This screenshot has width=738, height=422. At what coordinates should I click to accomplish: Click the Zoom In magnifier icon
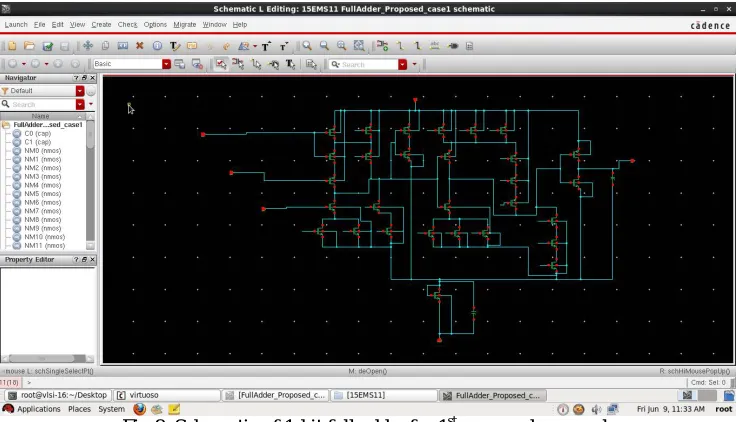point(307,46)
